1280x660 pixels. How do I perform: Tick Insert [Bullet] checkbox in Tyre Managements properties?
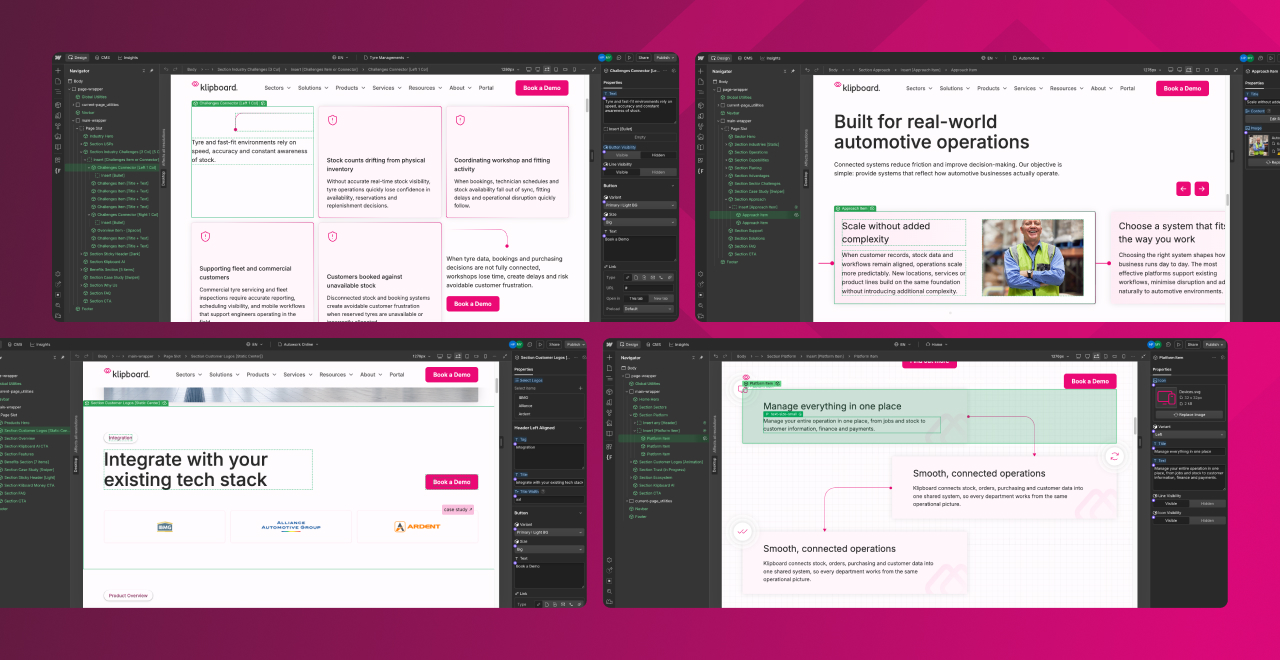[606, 128]
